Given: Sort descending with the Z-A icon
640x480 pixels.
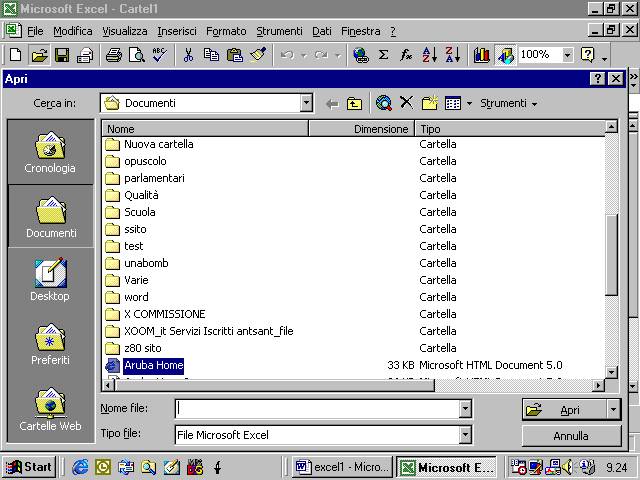Looking at the screenshot, I should 453,55.
